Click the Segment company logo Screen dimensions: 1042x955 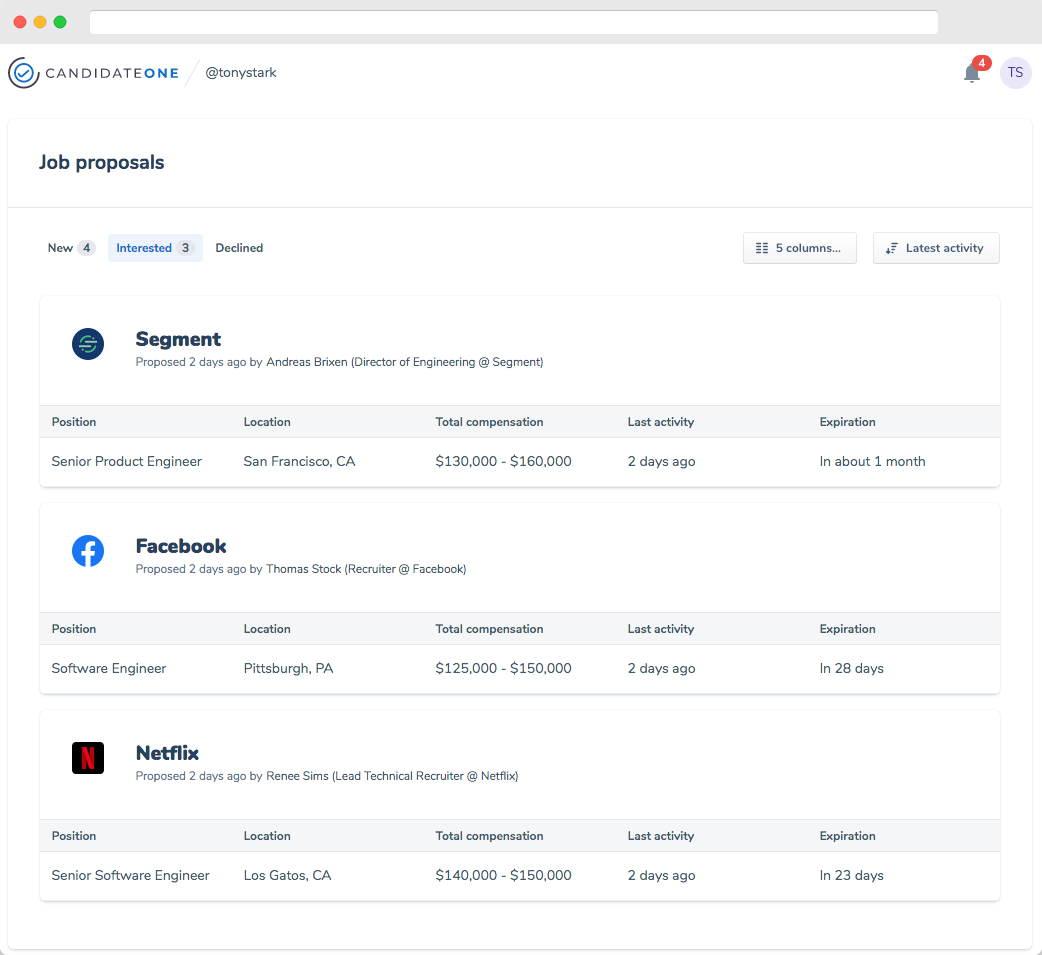pos(88,344)
